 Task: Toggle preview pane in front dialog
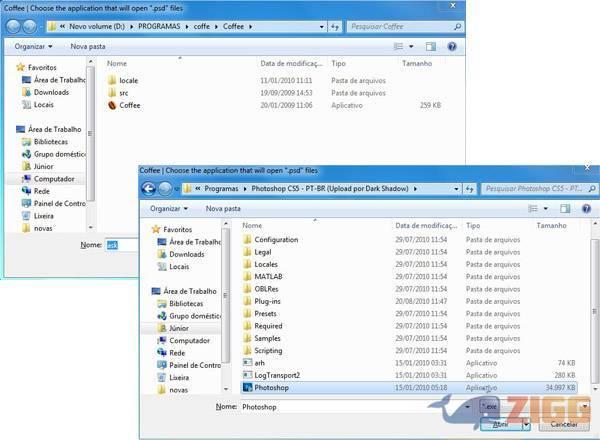point(564,209)
